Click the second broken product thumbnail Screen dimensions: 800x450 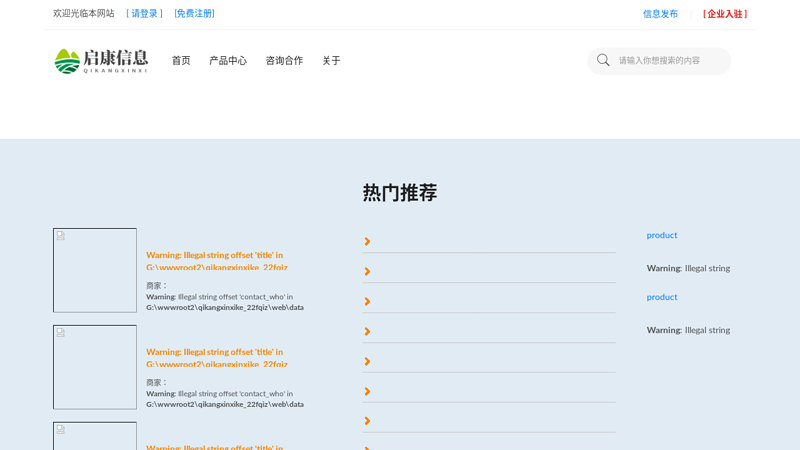click(95, 367)
